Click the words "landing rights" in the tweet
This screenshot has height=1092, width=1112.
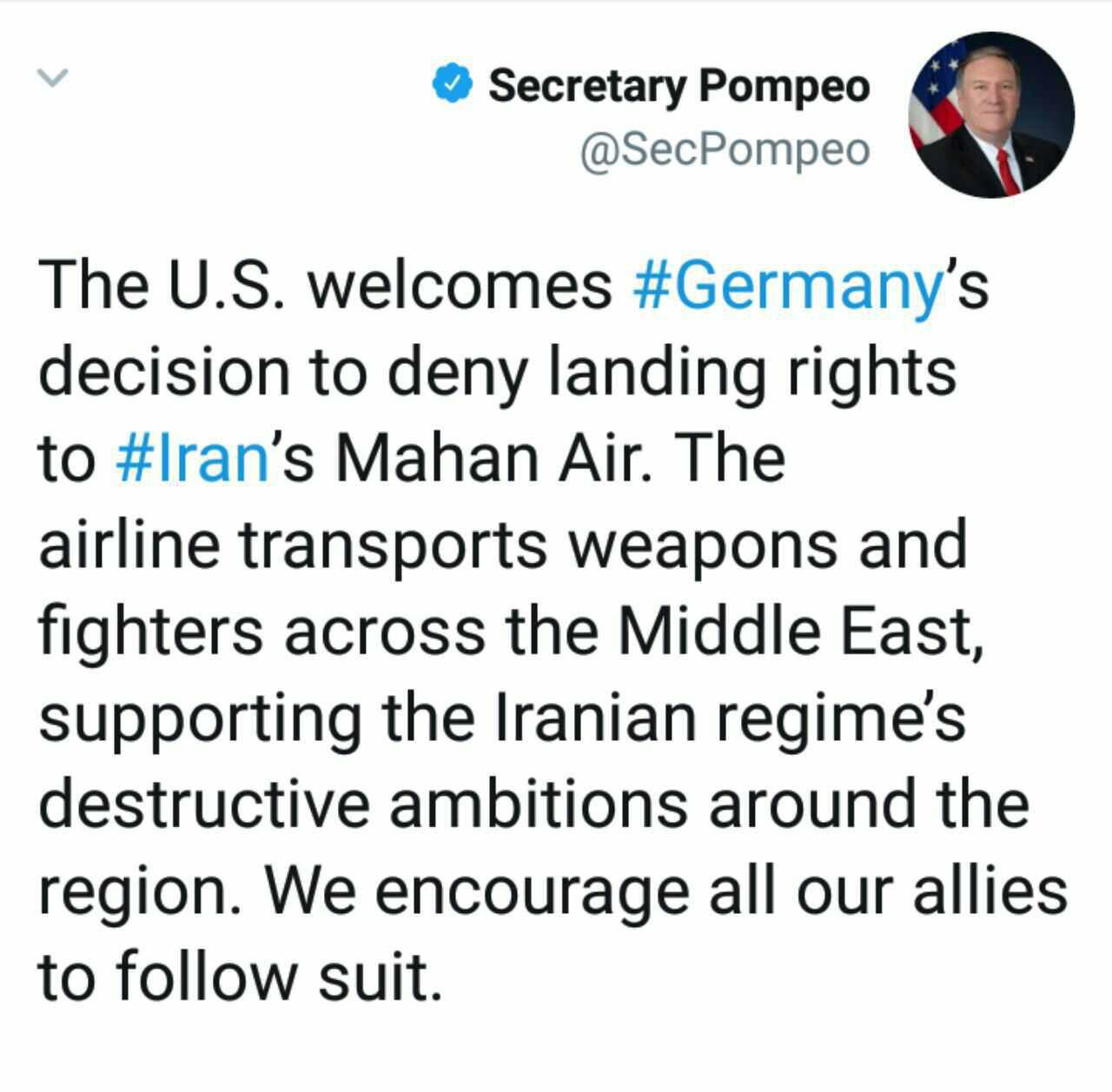(751, 373)
